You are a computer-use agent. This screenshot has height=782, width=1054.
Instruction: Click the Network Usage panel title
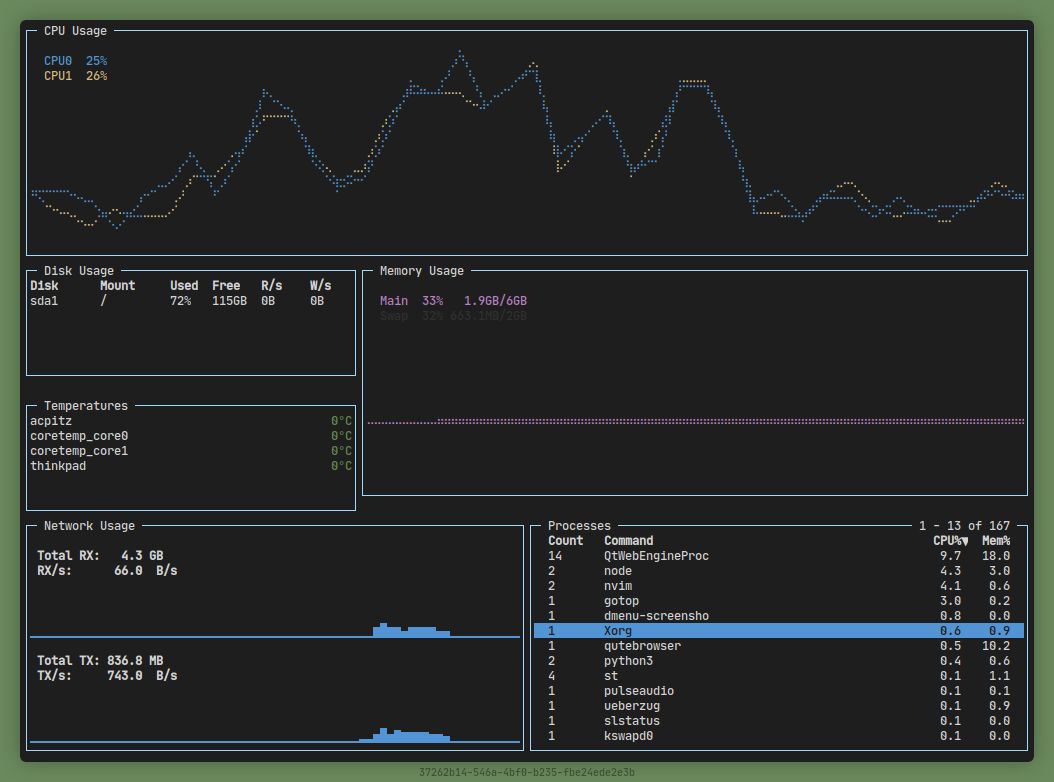(x=89, y=526)
